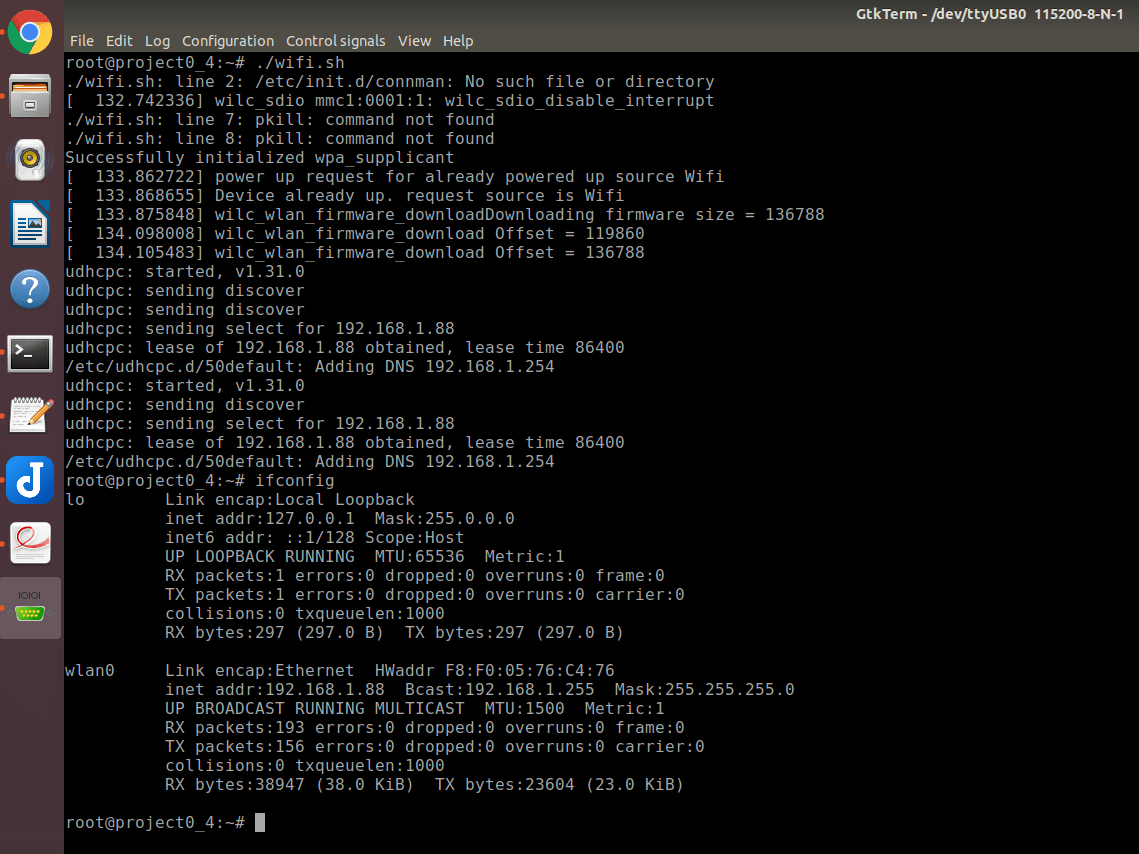Screen dimensions: 1139x854
Task: Open the Edit menu
Action: coord(119,41)
